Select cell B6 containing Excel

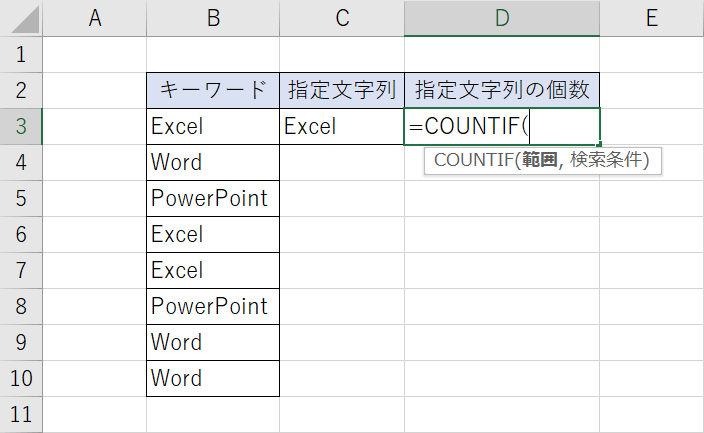pos(213,234)
